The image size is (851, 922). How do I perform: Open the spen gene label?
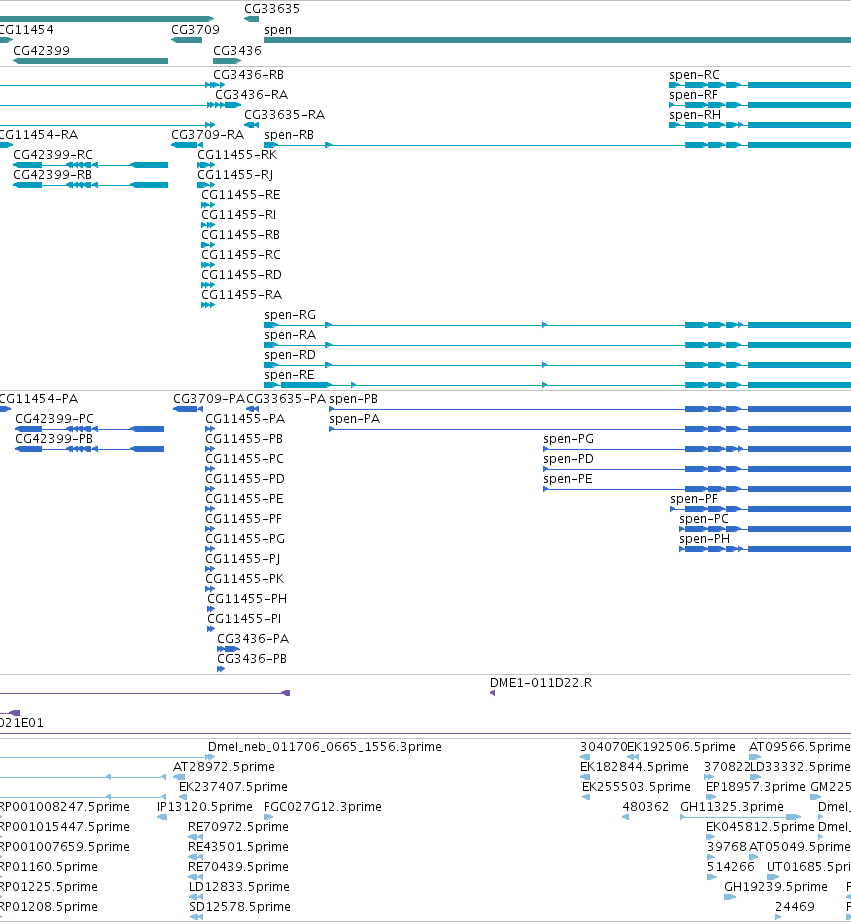click(x=278, y=30)
